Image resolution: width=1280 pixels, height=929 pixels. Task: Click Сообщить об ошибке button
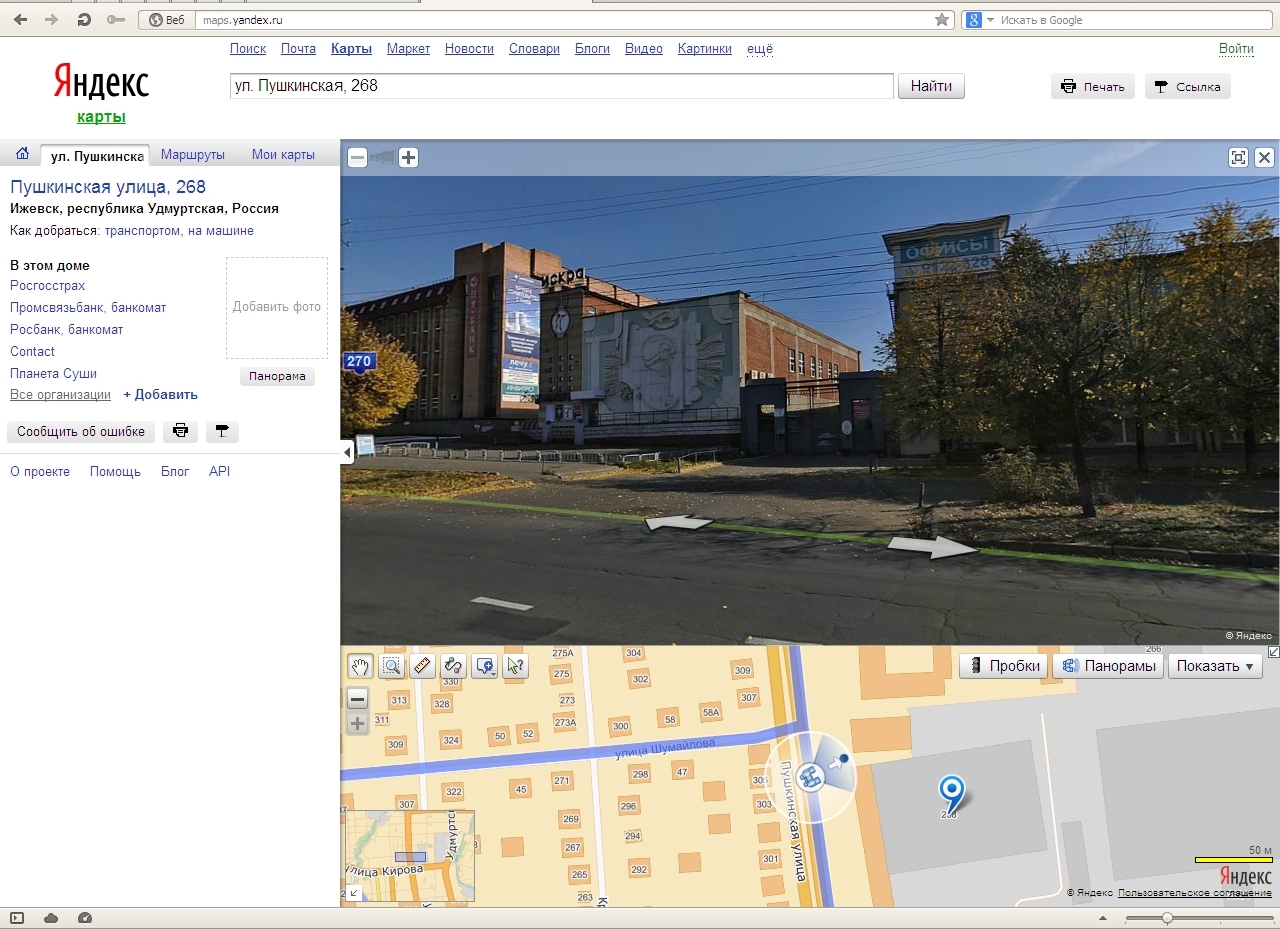(82, 431)
